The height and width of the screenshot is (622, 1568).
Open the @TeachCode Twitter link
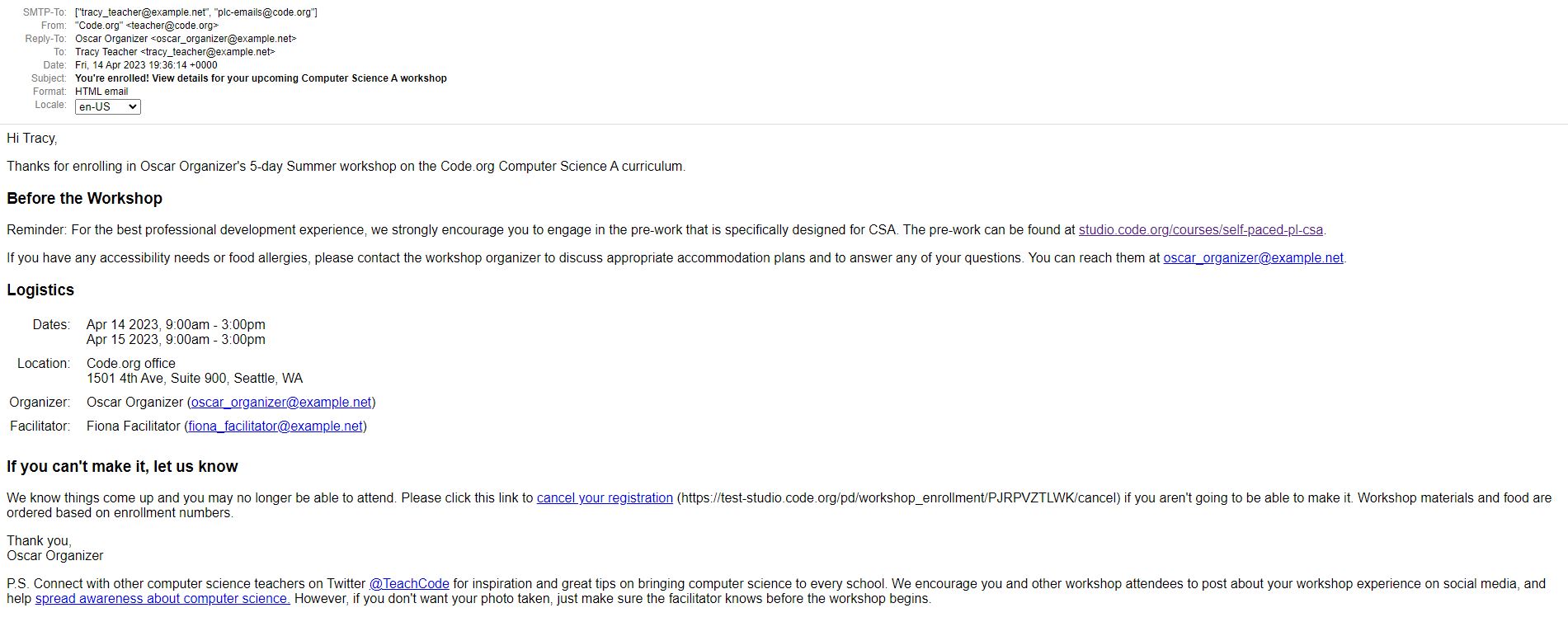pos(409,584)
